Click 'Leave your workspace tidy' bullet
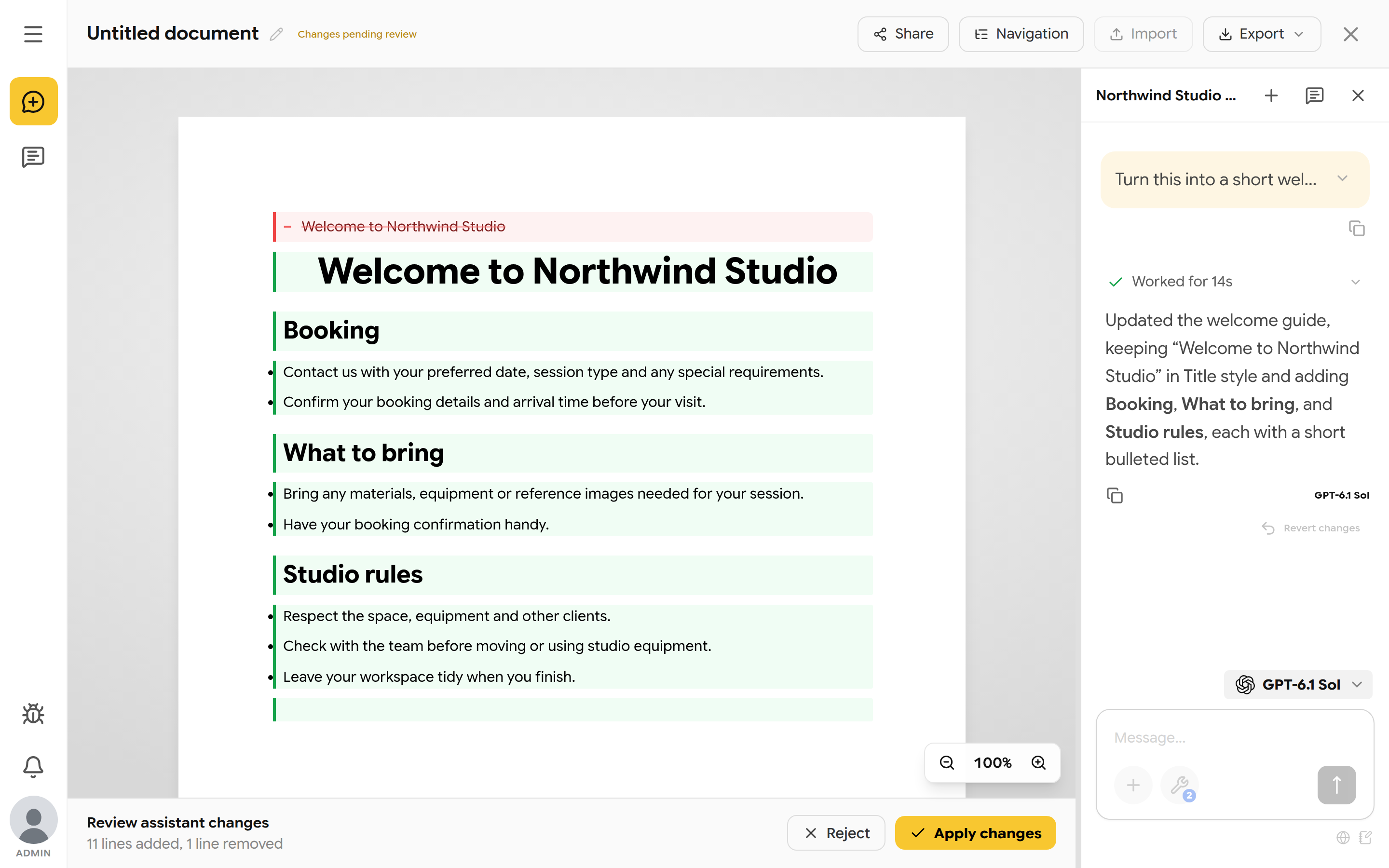 [x=429, y=677]
